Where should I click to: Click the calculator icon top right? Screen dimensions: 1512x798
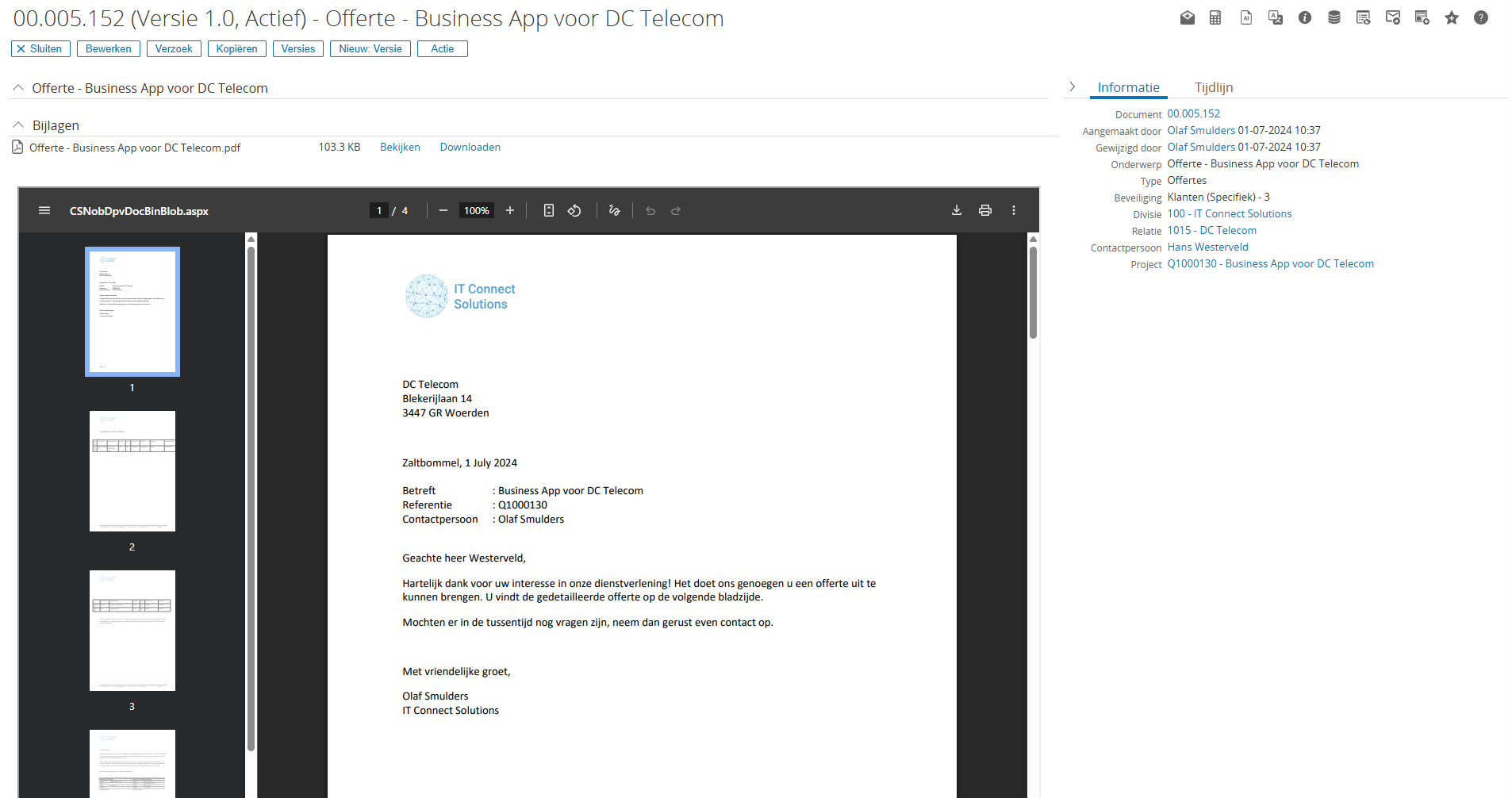point(1215,17)
